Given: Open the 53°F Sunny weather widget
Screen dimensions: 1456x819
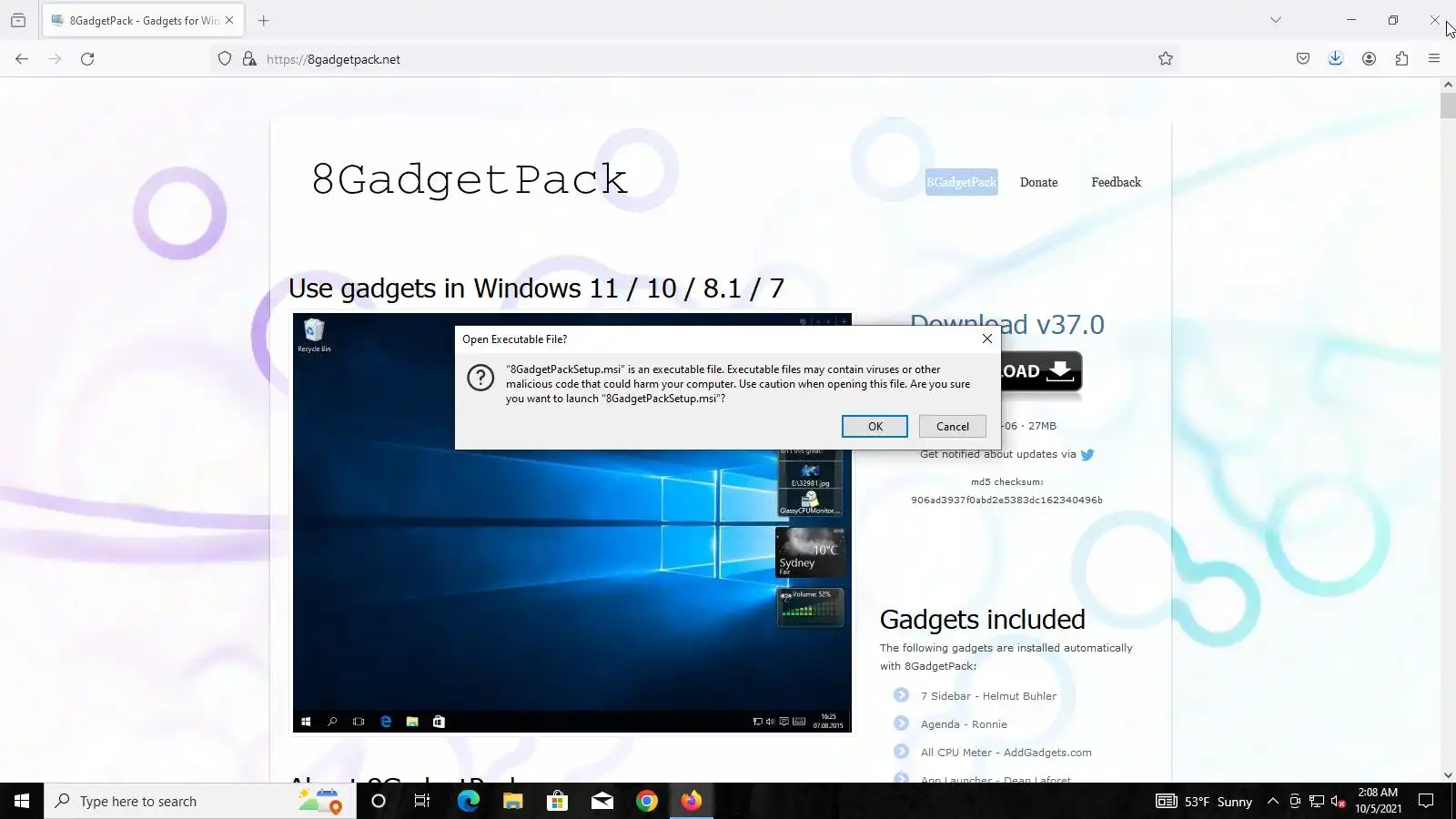Looking at the screenshot, I should 1205,802.
